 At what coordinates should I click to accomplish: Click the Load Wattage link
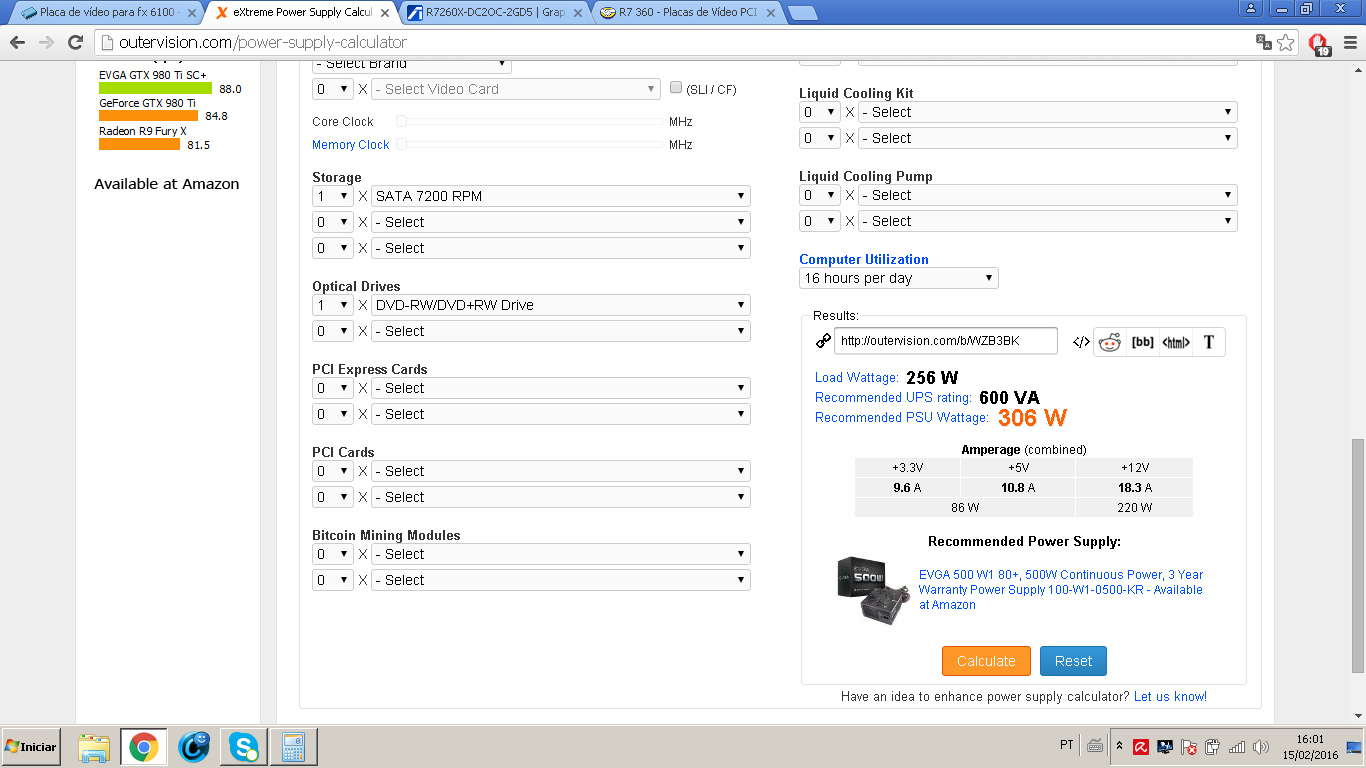857,378
